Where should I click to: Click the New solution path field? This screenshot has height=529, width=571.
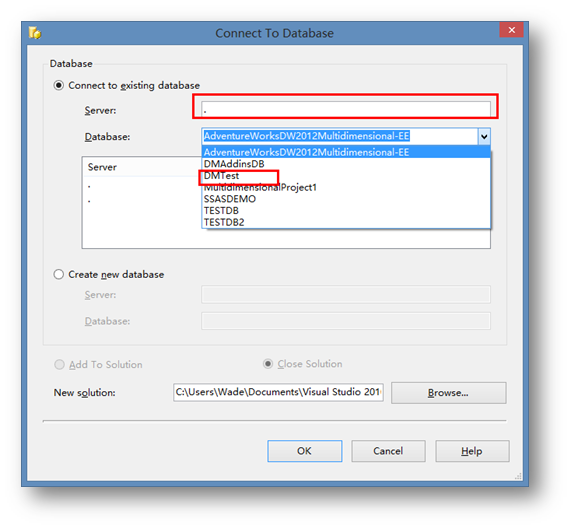(x=278, y=392)
